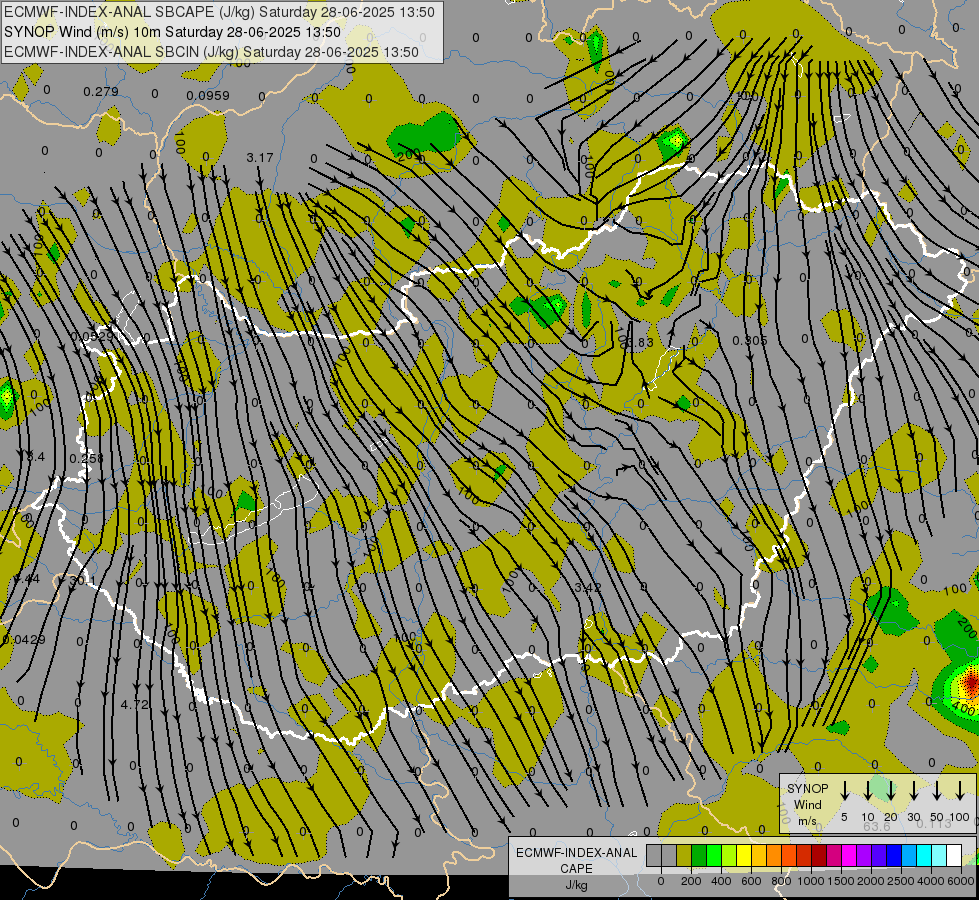Screen dimensions: 979x900
Task: Click the 30.1 value on the map
Action: pyautogui.click(x=82, y=581)
